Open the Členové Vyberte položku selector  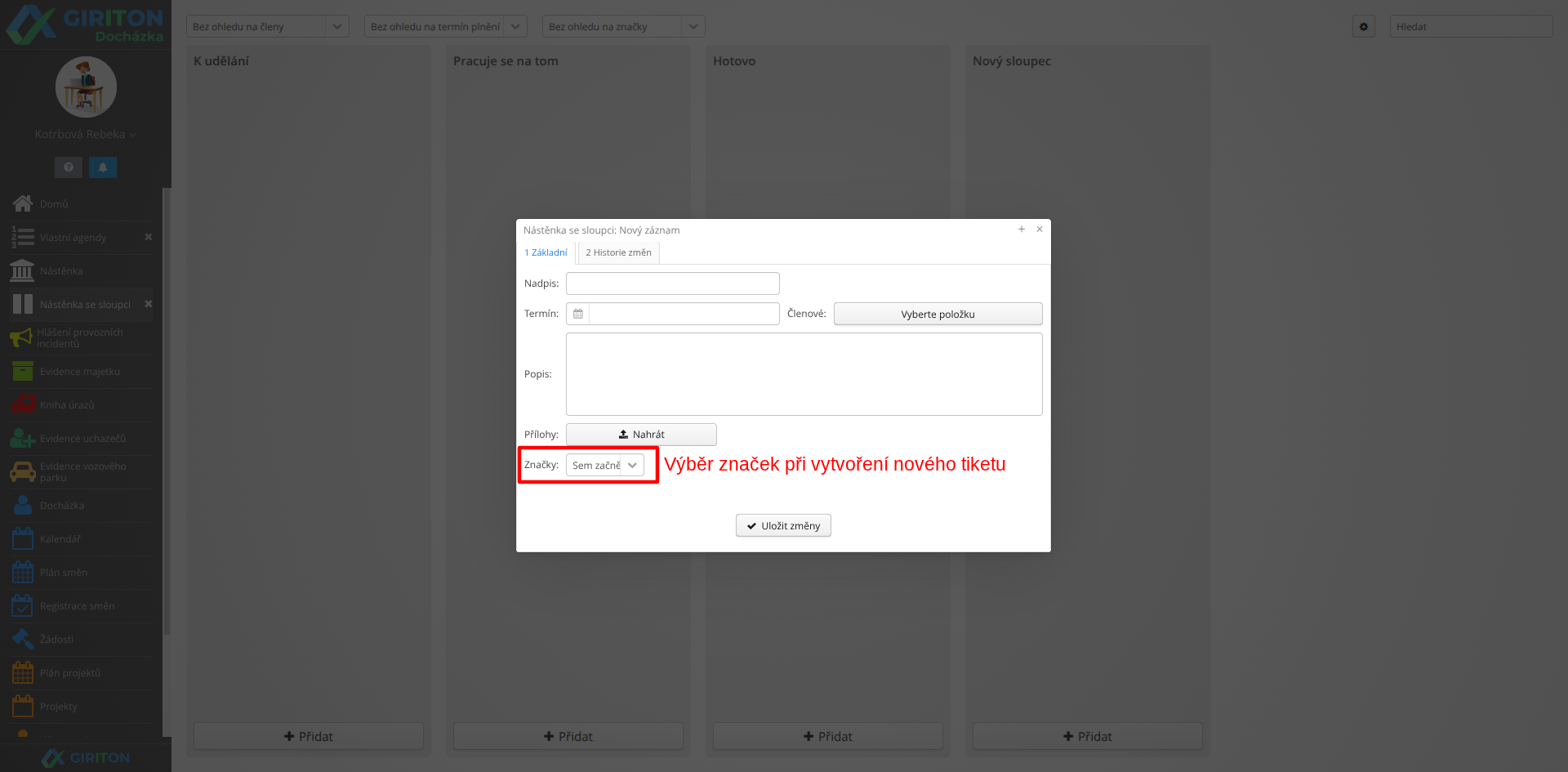(938, 314)
